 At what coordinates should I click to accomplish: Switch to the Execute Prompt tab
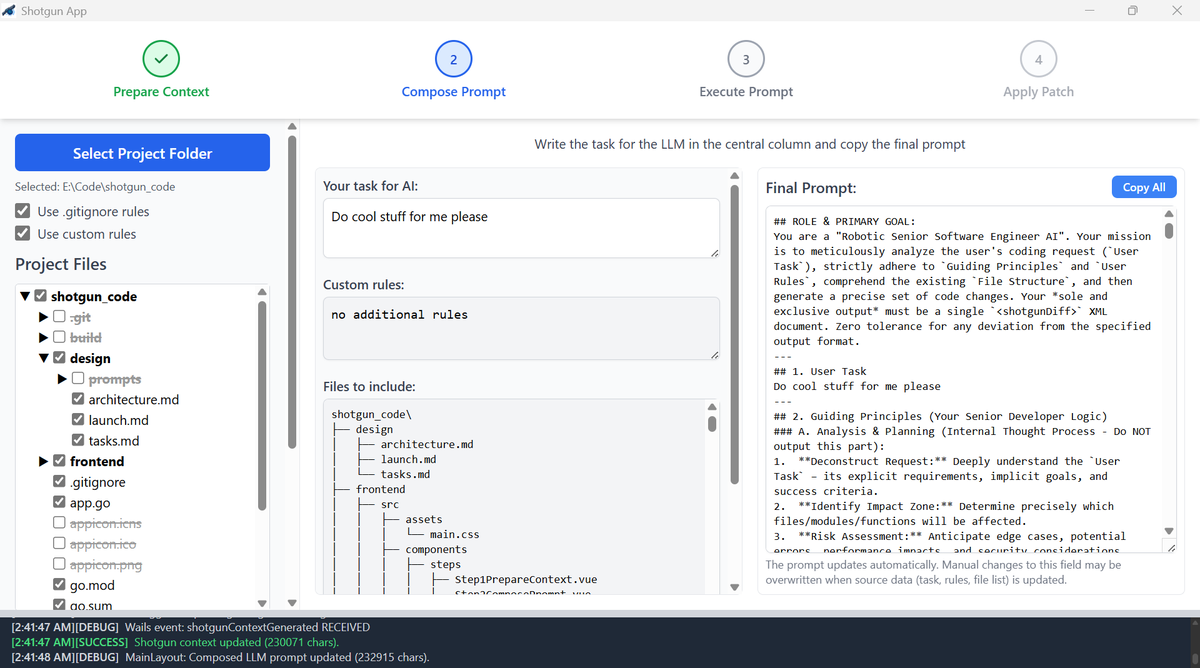tap(745, 90)
